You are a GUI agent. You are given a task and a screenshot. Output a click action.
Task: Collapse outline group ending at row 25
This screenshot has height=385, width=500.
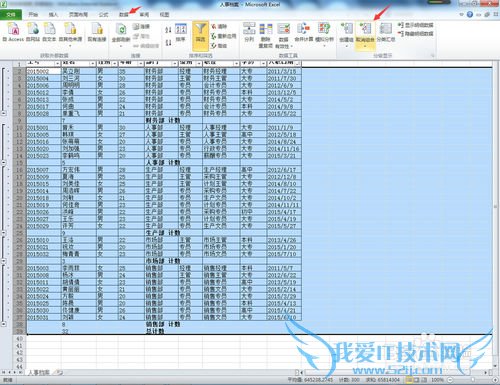(x=4, y=233)
